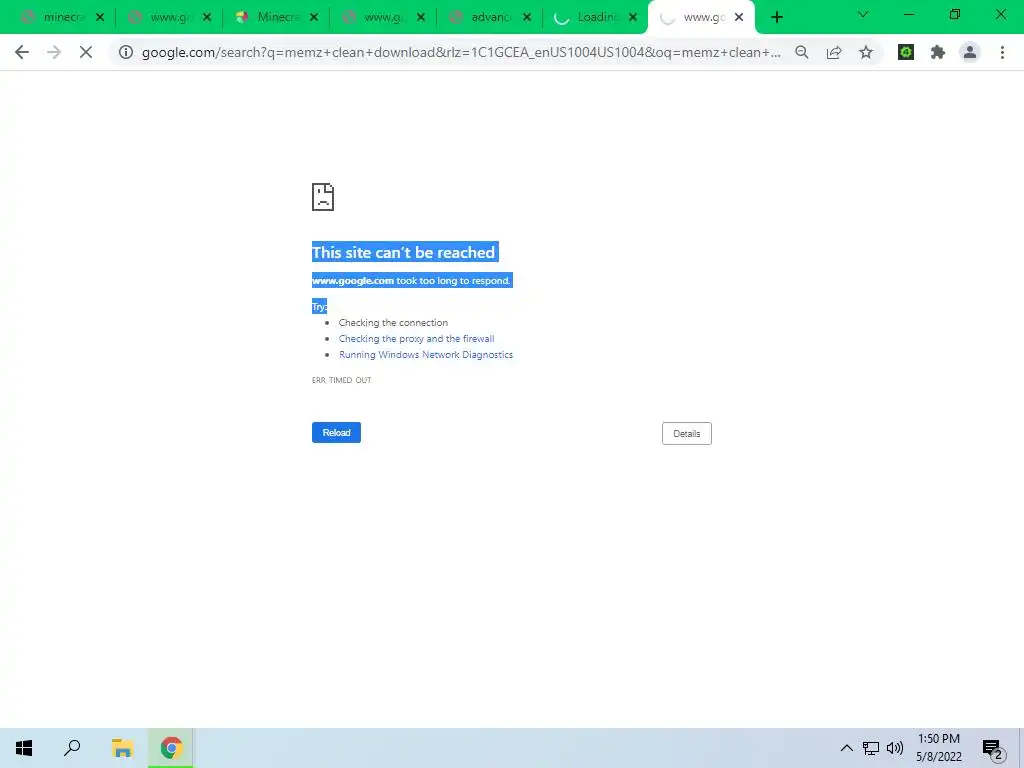Click Chrome icon in taskbar
Viewport: 1024px width, 768px height.
(171, 748)
